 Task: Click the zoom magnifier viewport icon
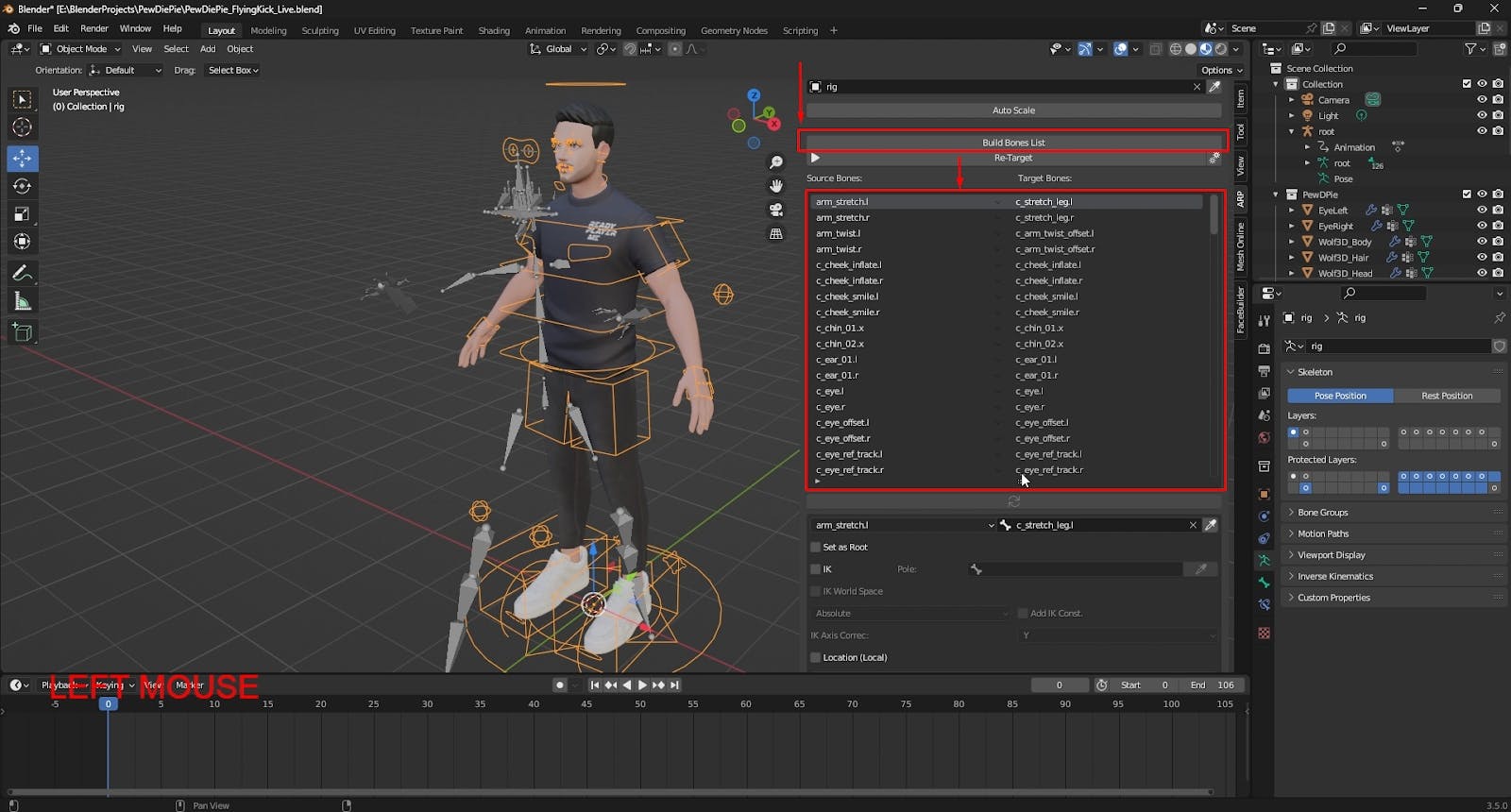pyautogui.click(x=776, y=162)
